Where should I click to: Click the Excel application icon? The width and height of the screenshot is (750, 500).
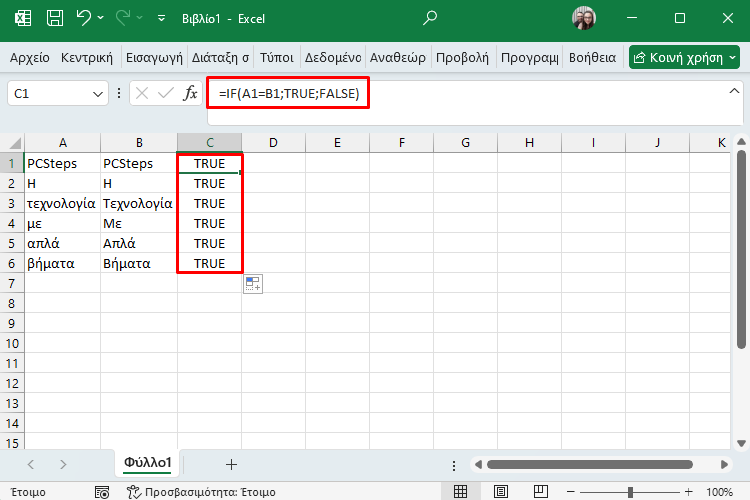pyautogui.click(x=23, y=18)
